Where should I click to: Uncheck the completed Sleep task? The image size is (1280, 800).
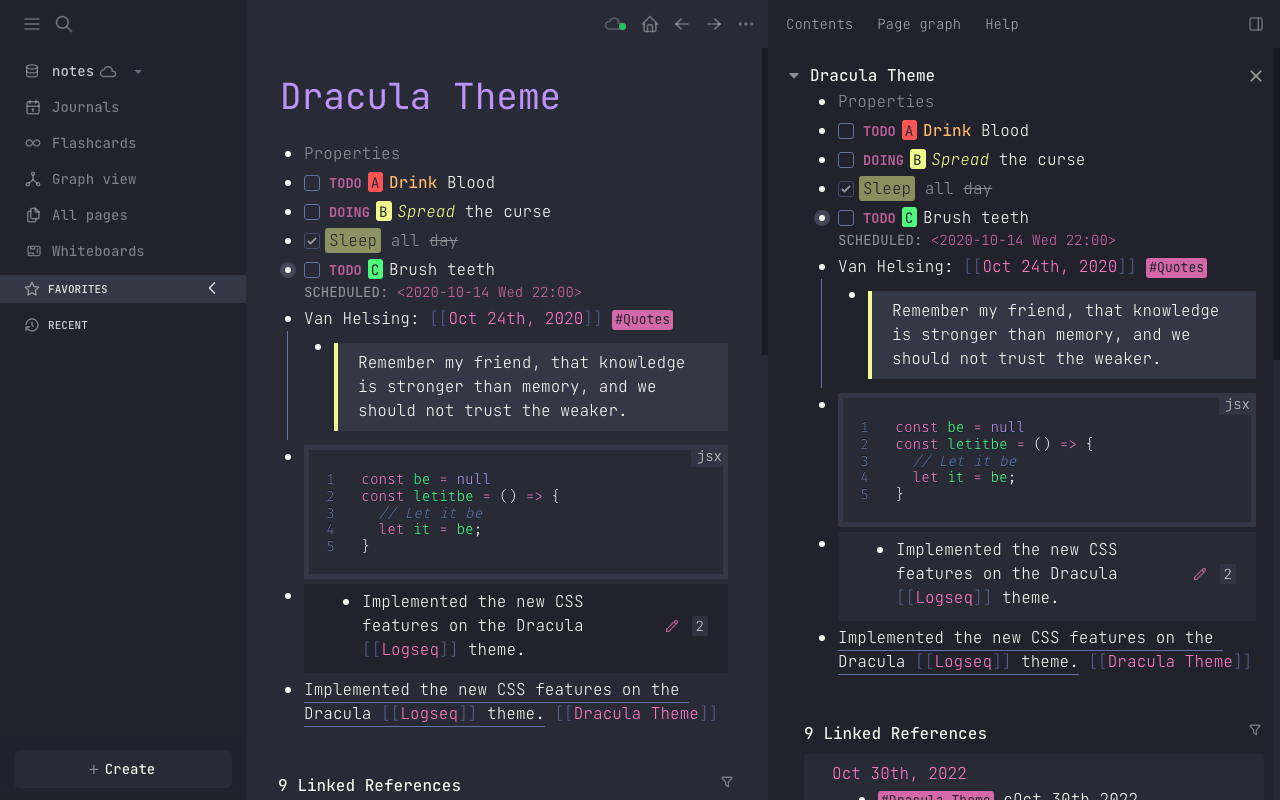click(311, 240)
